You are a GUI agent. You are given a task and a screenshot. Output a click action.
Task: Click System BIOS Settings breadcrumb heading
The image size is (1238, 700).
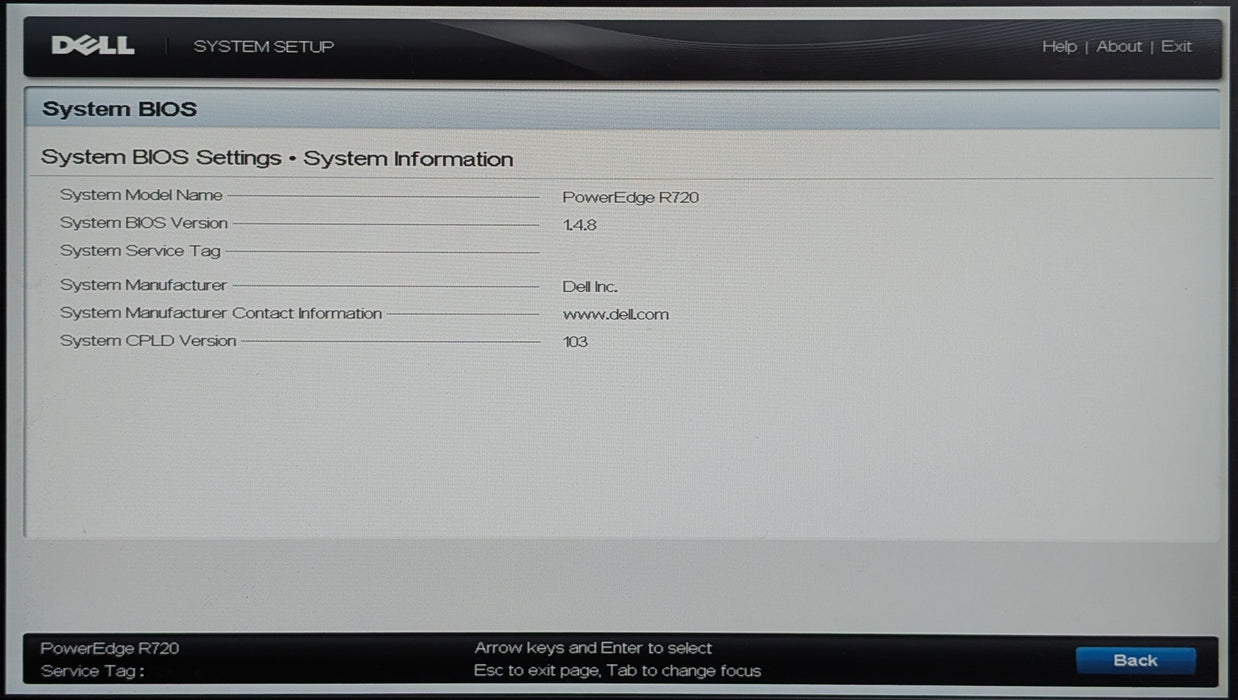click(x=277, y=158)
